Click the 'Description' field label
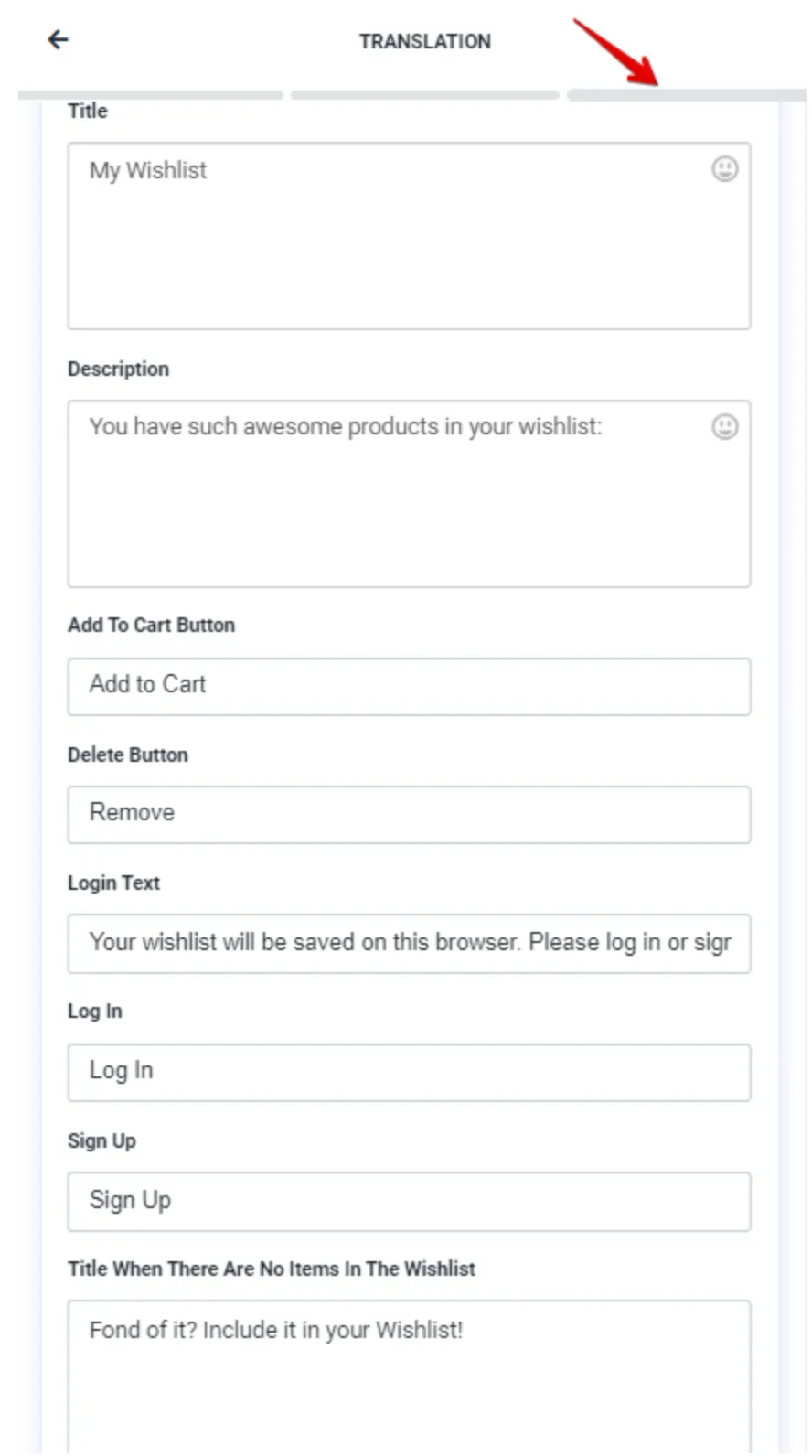 [119, 369]
